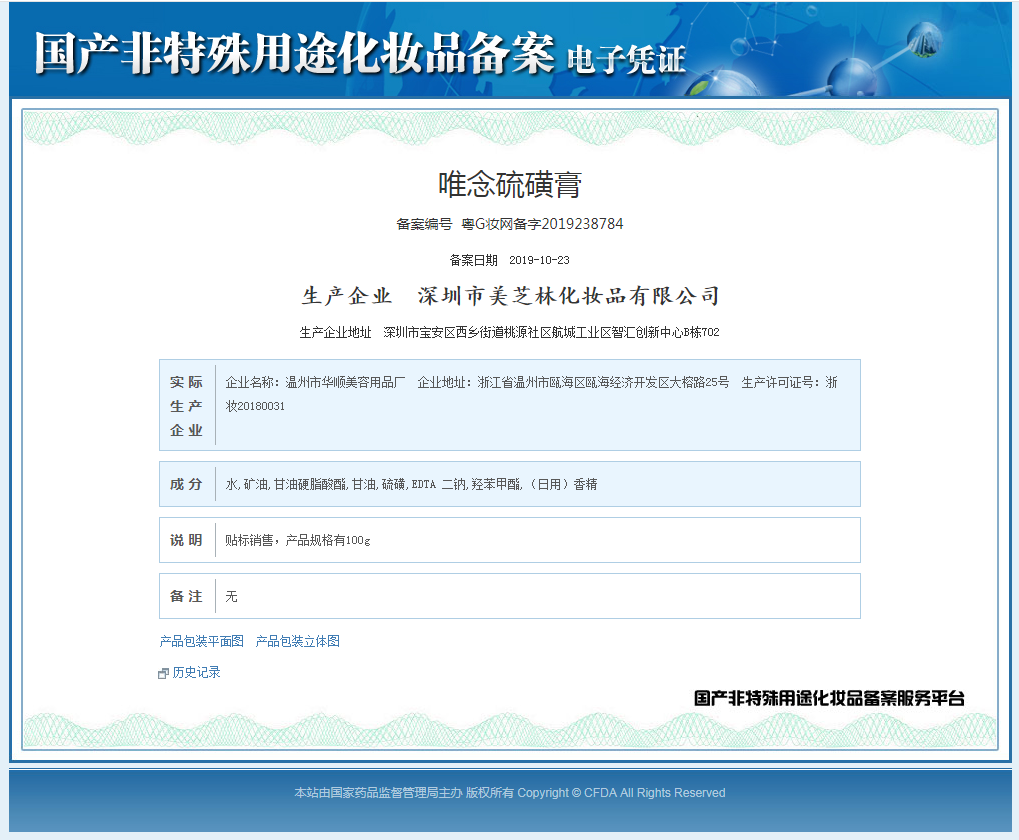Click the header title 国产非特殊用途化妆品备案

(x=294, y=53)
